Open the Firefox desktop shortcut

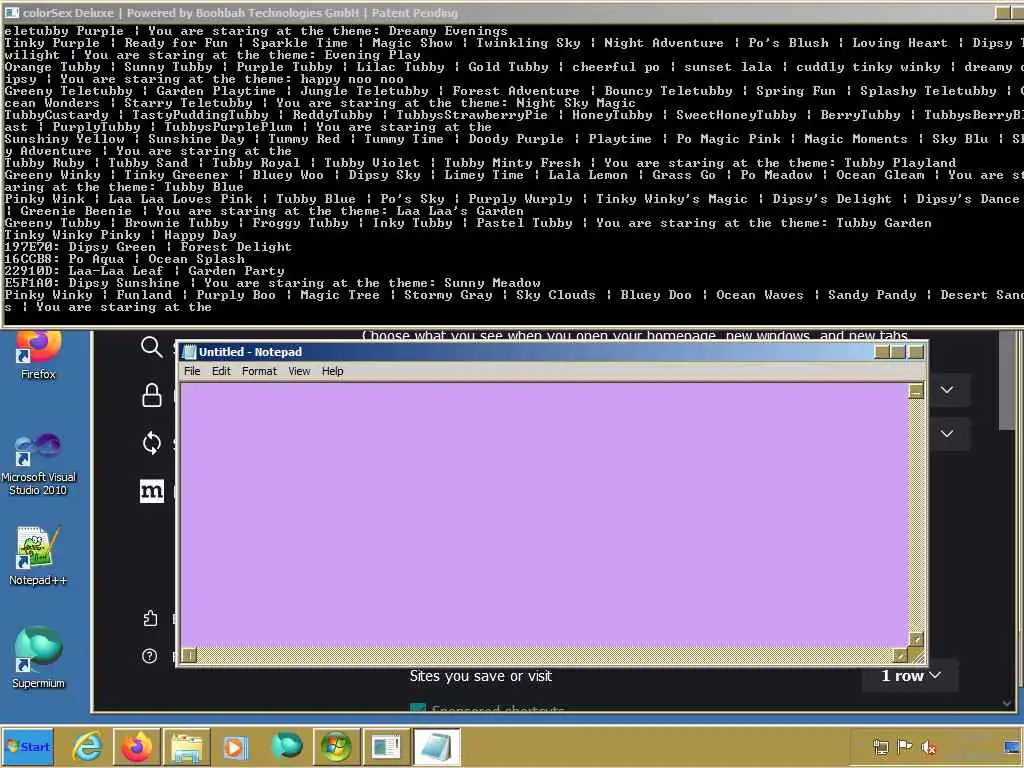38,356
